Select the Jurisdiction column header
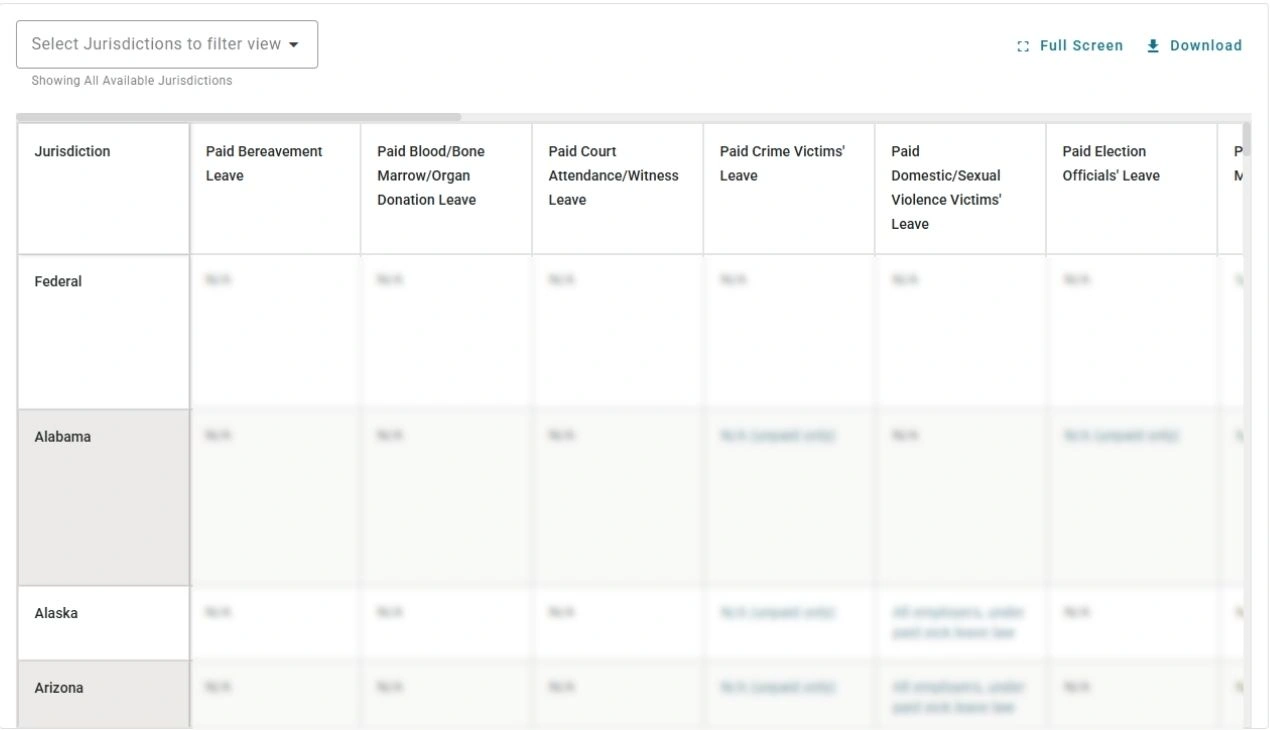The image size is (1270, 730). [x=71, y=151]
